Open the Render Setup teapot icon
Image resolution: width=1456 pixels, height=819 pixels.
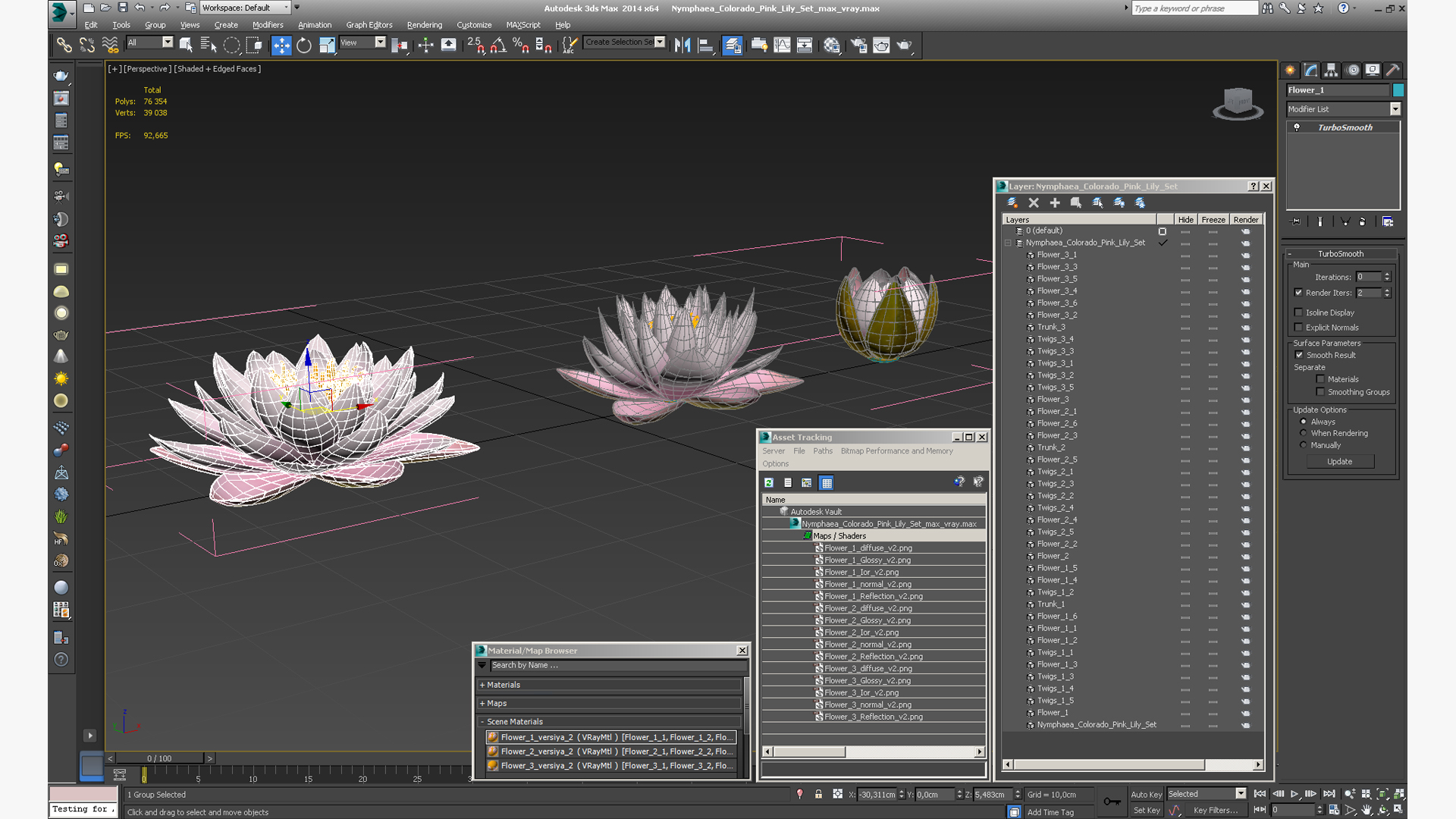pyautogui.click(x=858, y=45)
